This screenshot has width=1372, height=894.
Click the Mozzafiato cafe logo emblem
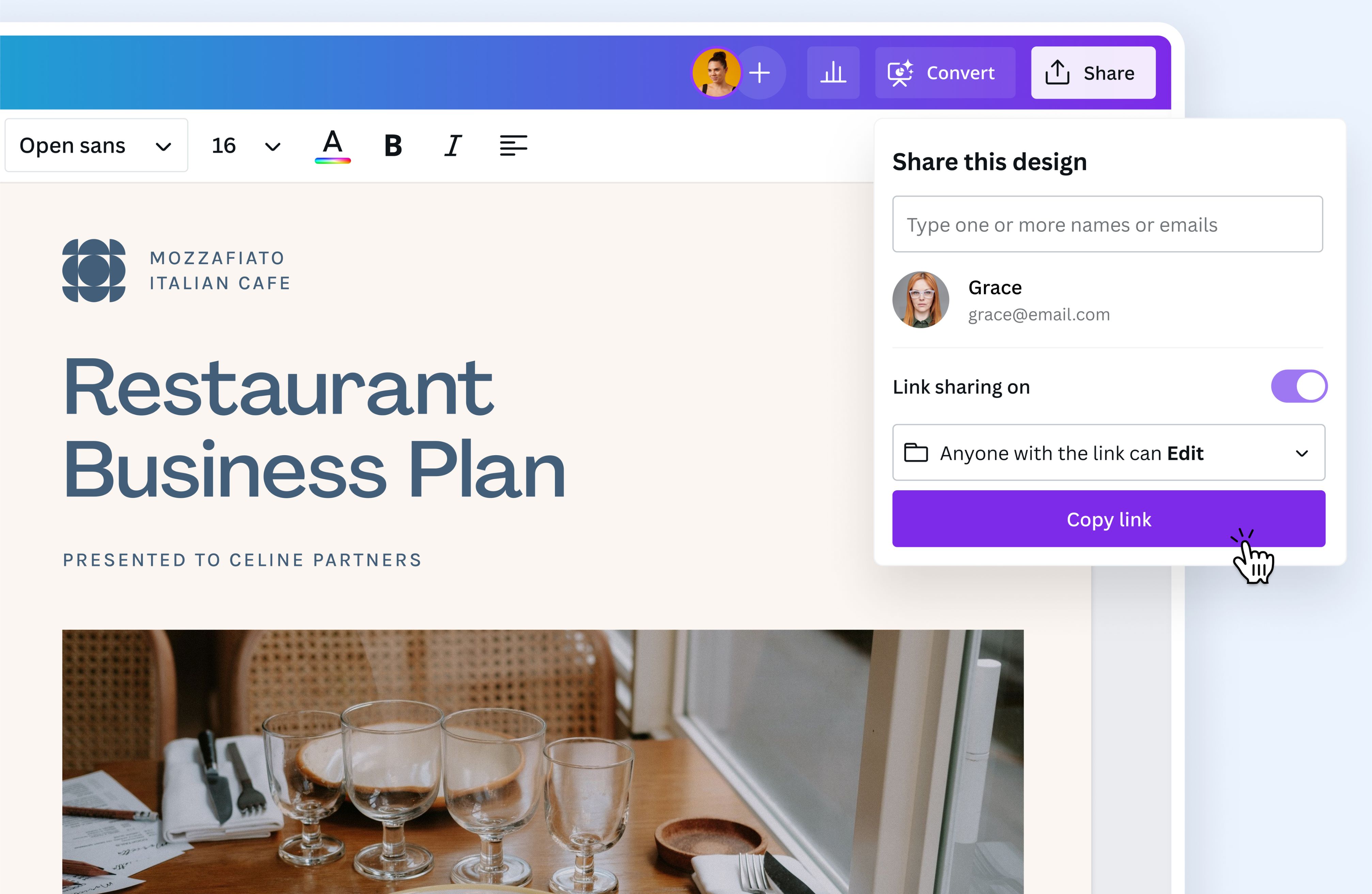click(93, 271)
